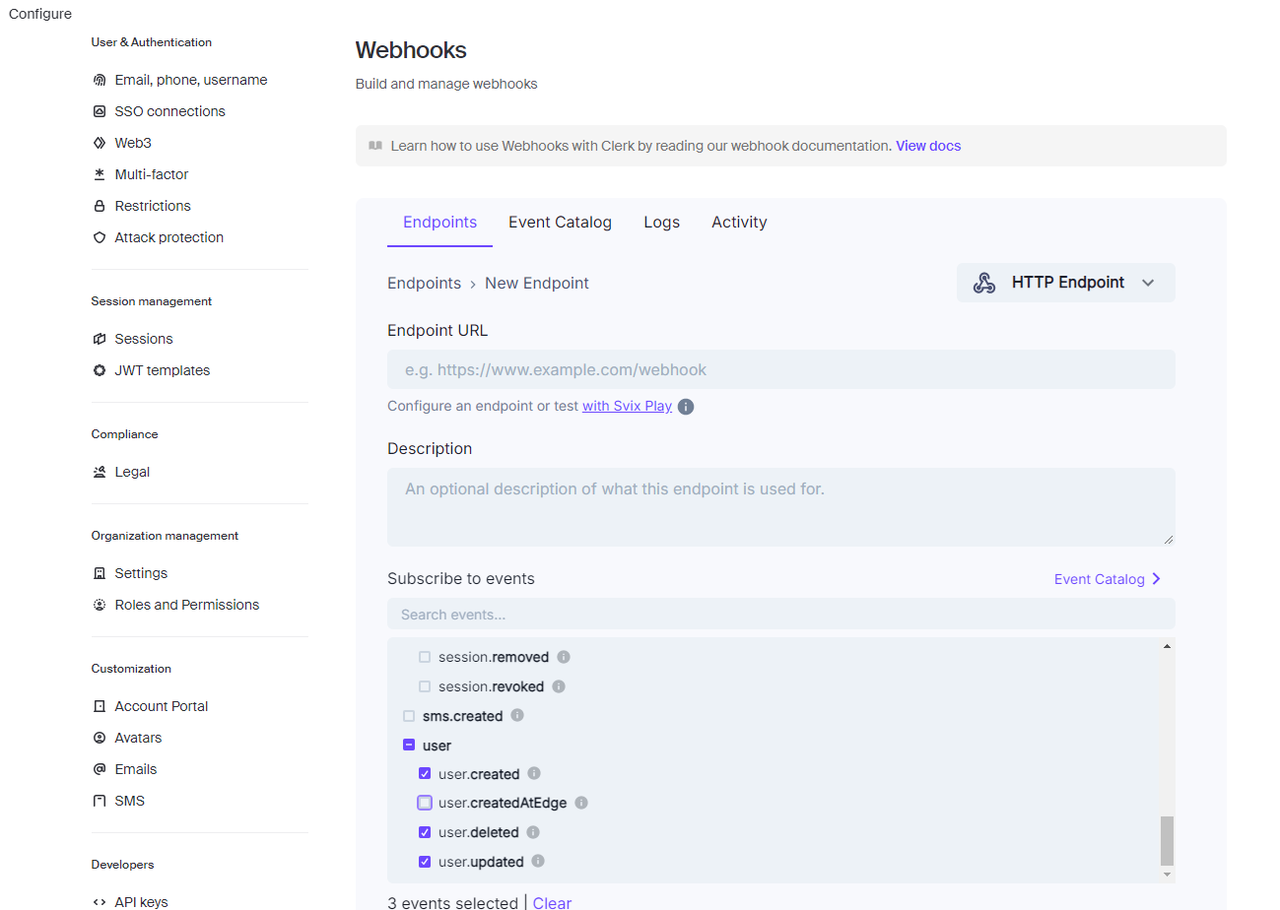
Task: Click the events list scroll down arrow
Action: [x=1167, y=874]
